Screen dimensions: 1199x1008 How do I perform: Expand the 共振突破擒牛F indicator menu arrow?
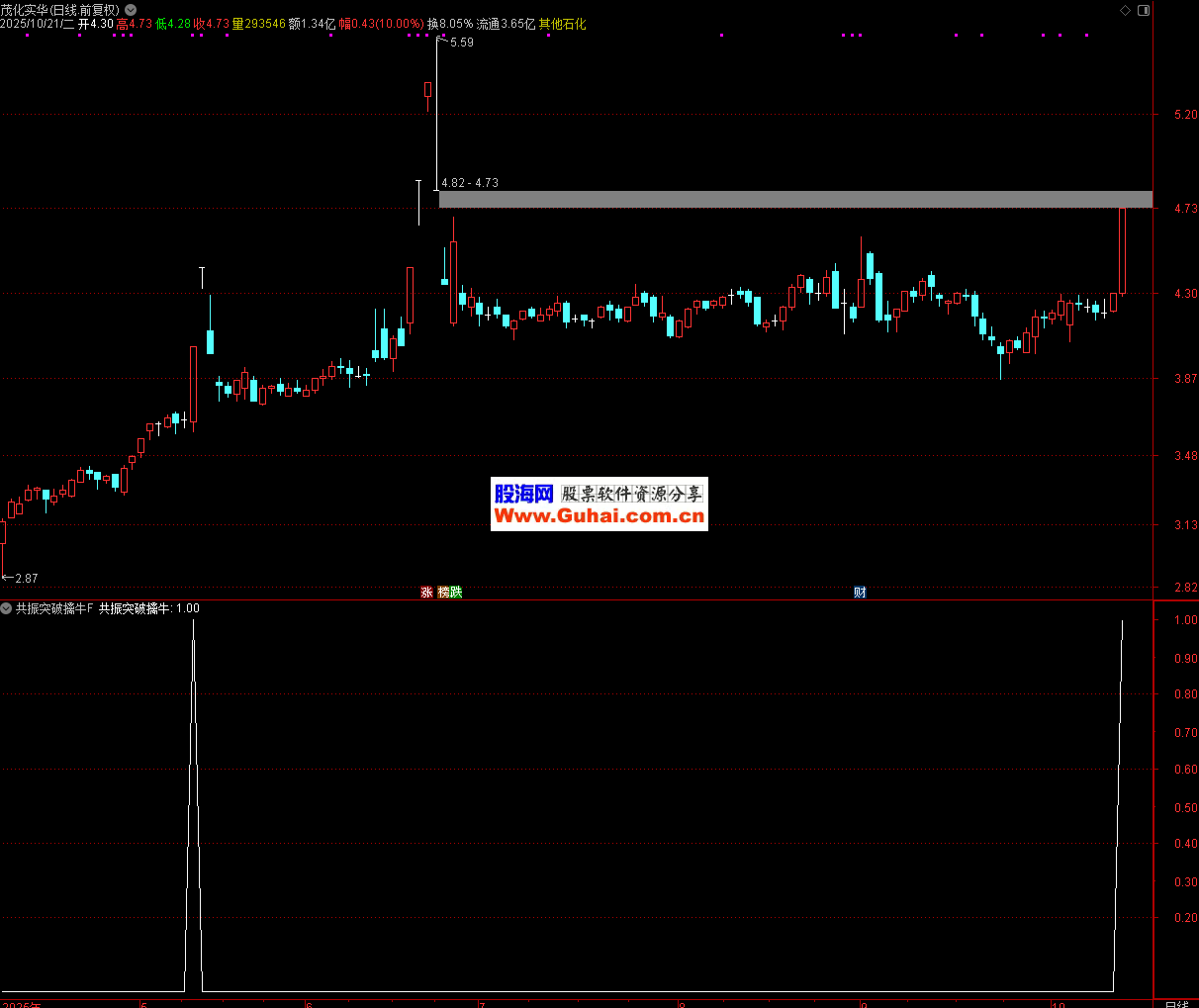tap(7, 608)
